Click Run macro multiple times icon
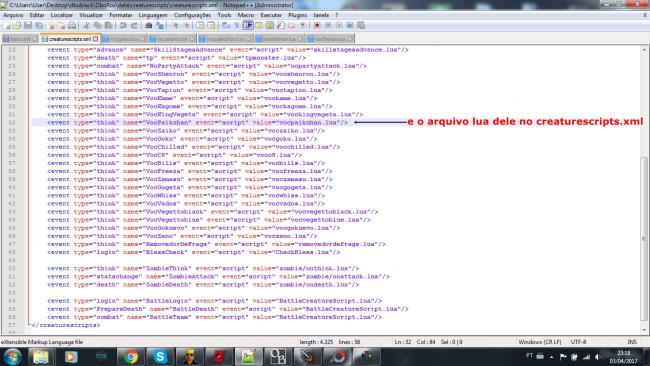Screen dimensions: 650x366 [x=350, y=26]
